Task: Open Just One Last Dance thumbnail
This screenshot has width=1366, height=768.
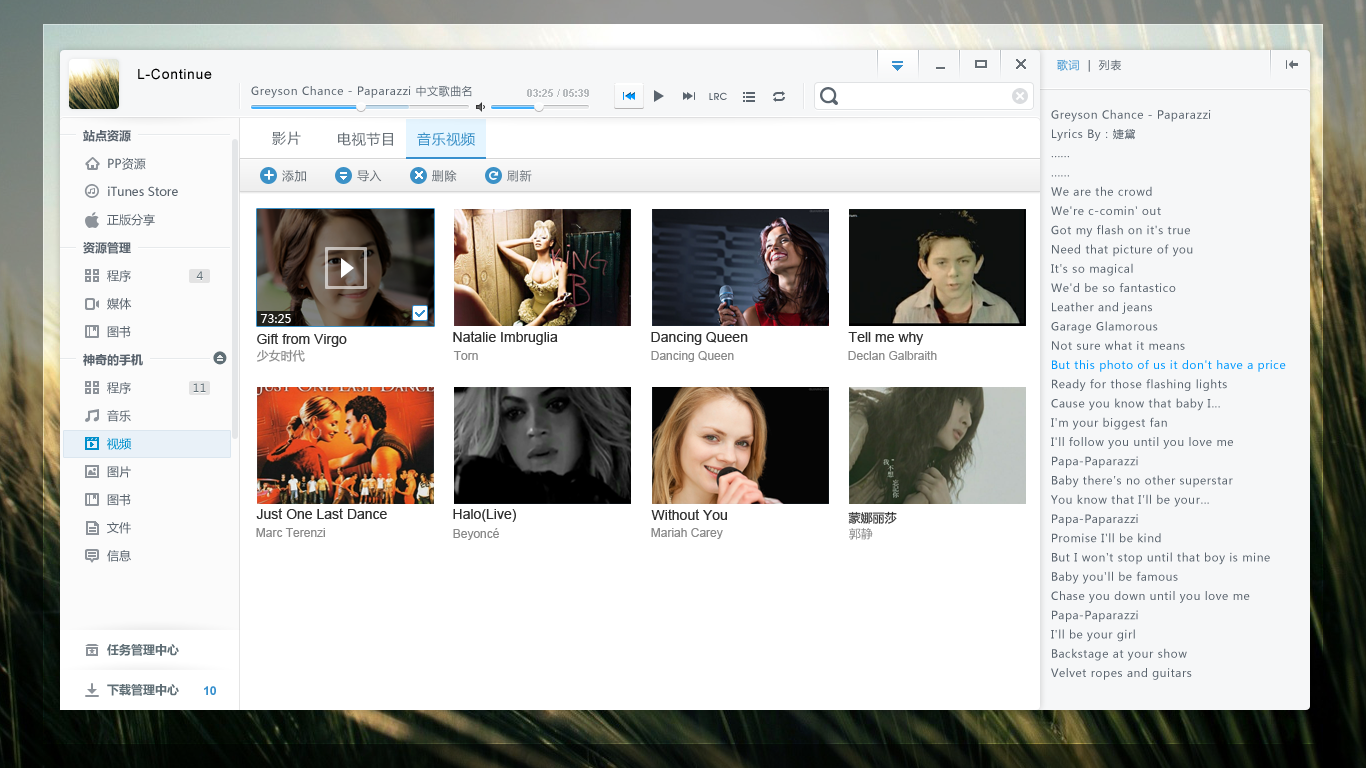Action: pos(345,445)
